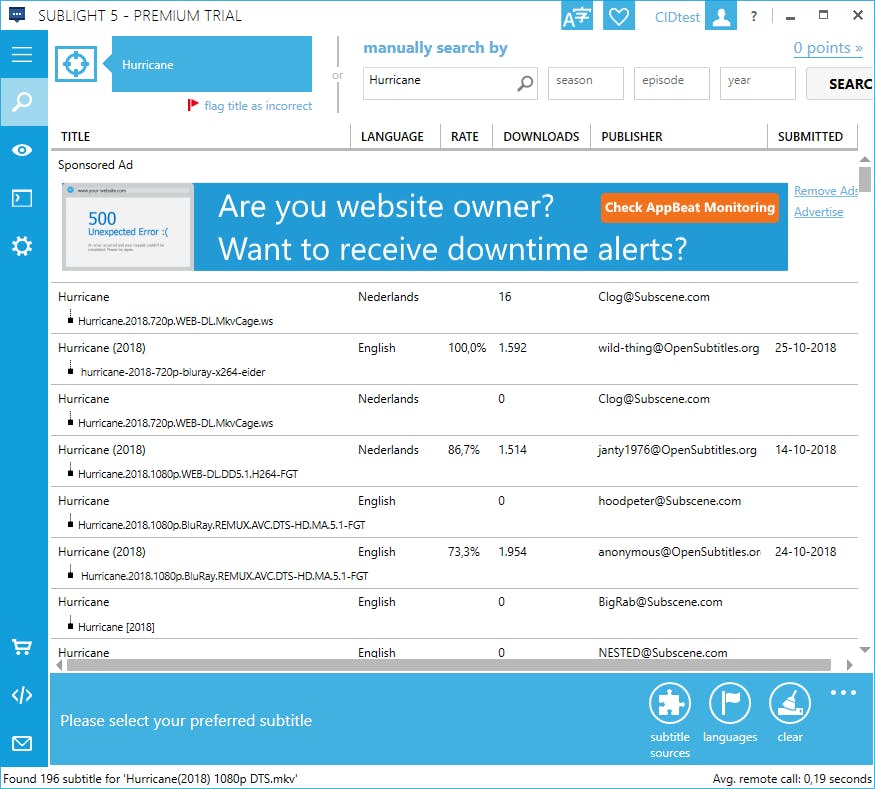Open the hamburger menu in sidebar
The width and height of the screenshot is (875, 789).
click(x=22, y=54)
